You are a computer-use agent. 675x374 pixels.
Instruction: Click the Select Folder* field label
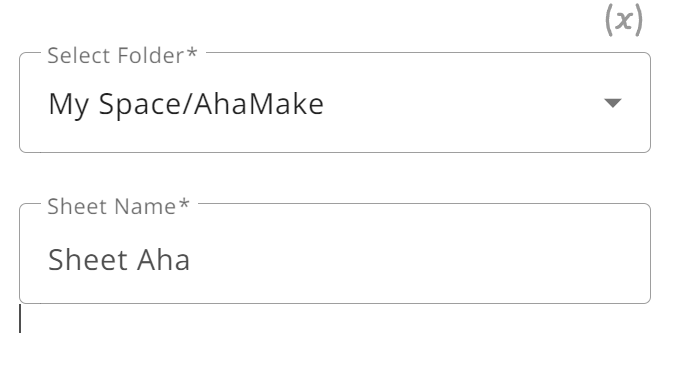tap(122, 56)
